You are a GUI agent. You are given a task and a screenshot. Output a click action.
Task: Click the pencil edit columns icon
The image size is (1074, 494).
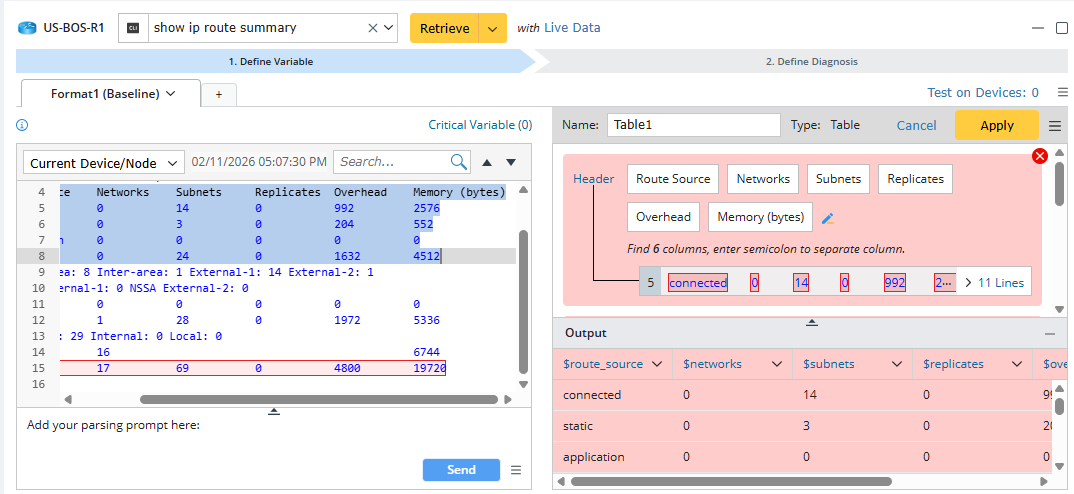click(x=827, y=218)
